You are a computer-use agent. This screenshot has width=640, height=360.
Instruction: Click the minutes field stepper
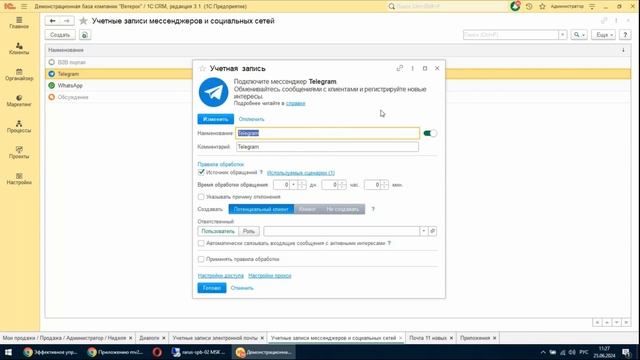click(x=384, y=185)
